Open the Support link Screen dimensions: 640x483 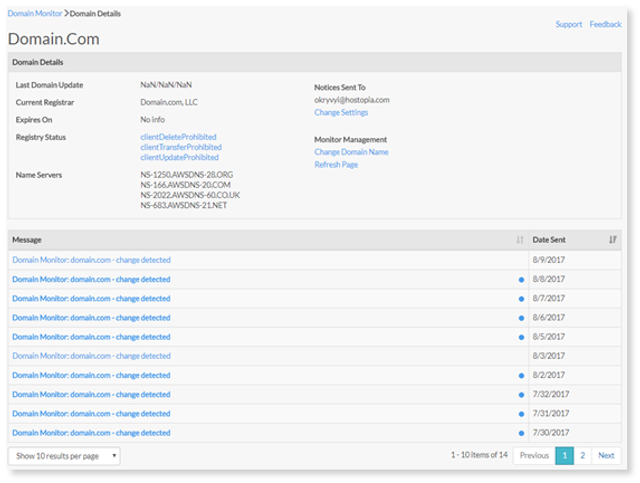569,24
